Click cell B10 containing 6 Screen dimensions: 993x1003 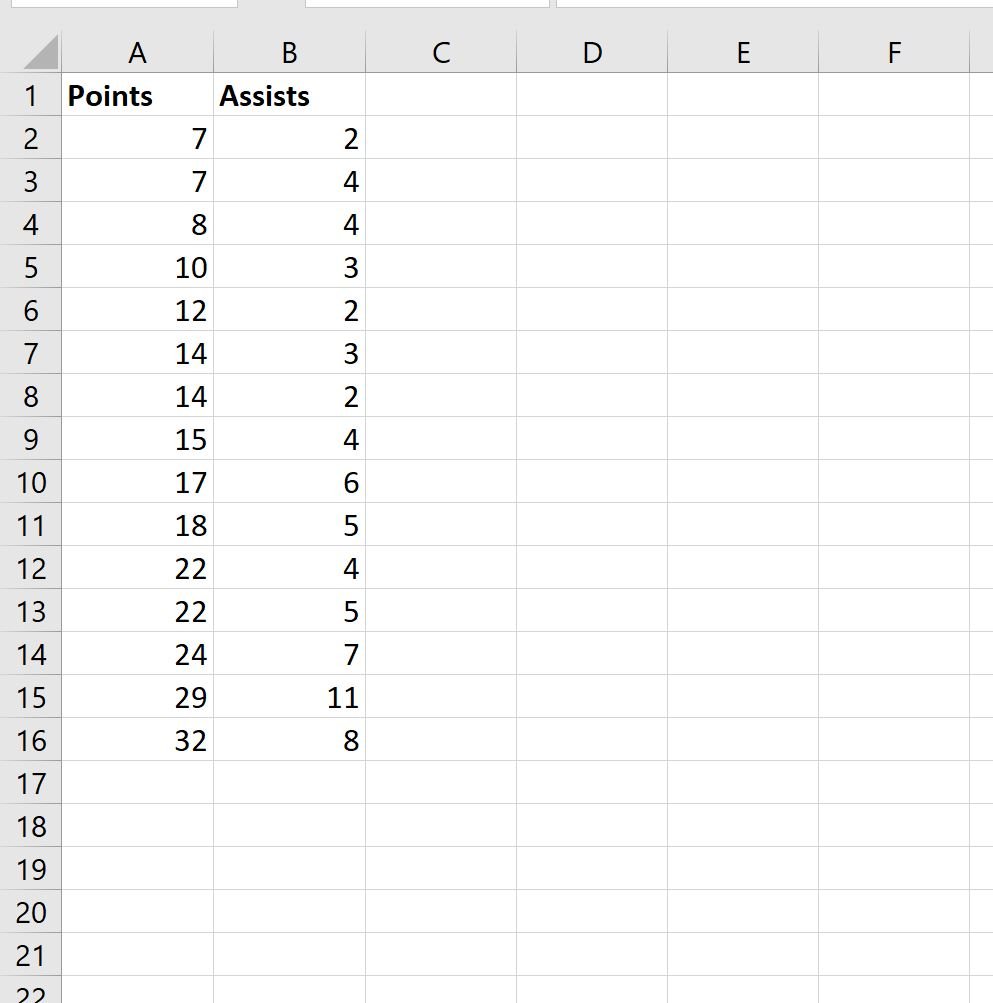[289, 482]
